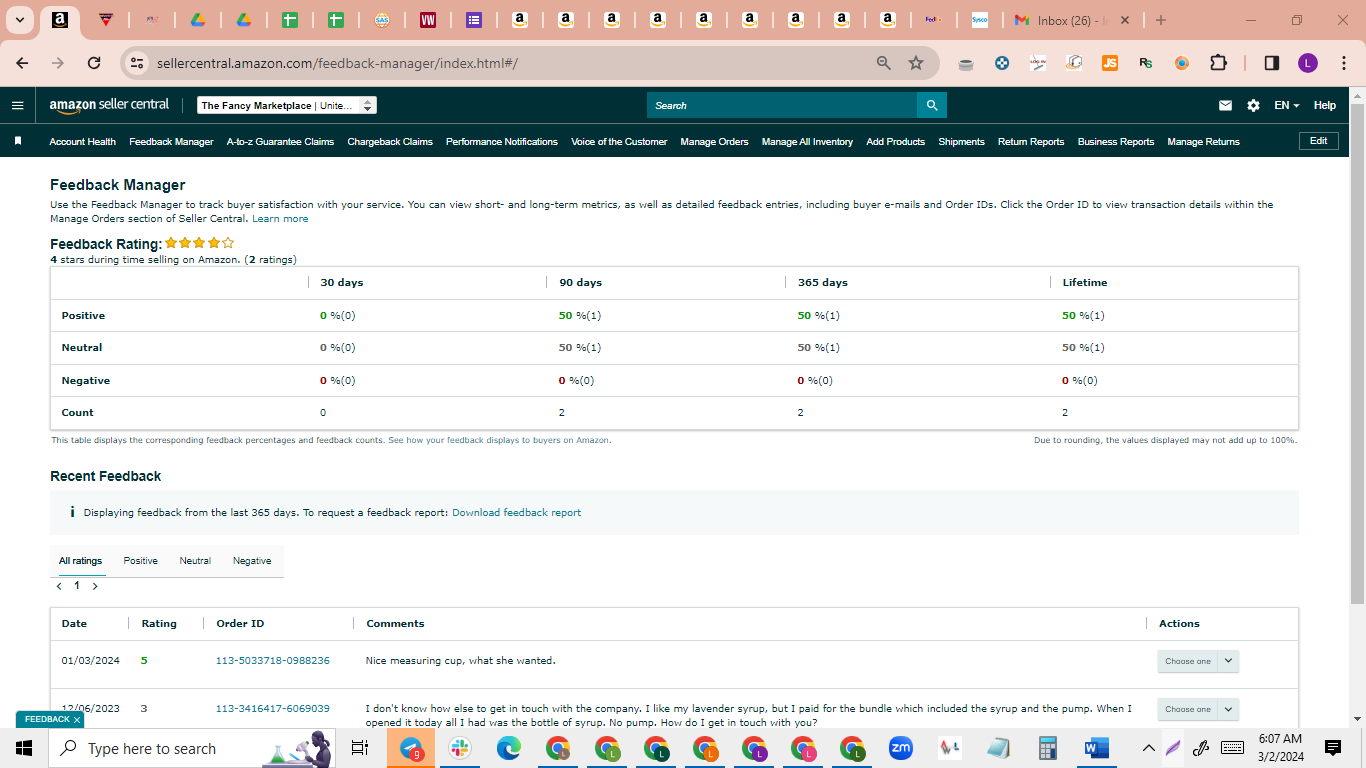The height and width of the screenshot is (768, 1366).
Task: Open the Windows Start menu
Action: 24,748
